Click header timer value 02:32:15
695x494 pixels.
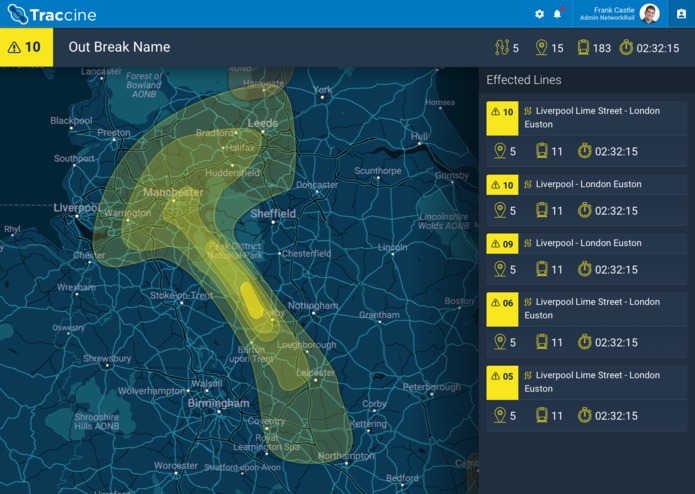point(658,48)
